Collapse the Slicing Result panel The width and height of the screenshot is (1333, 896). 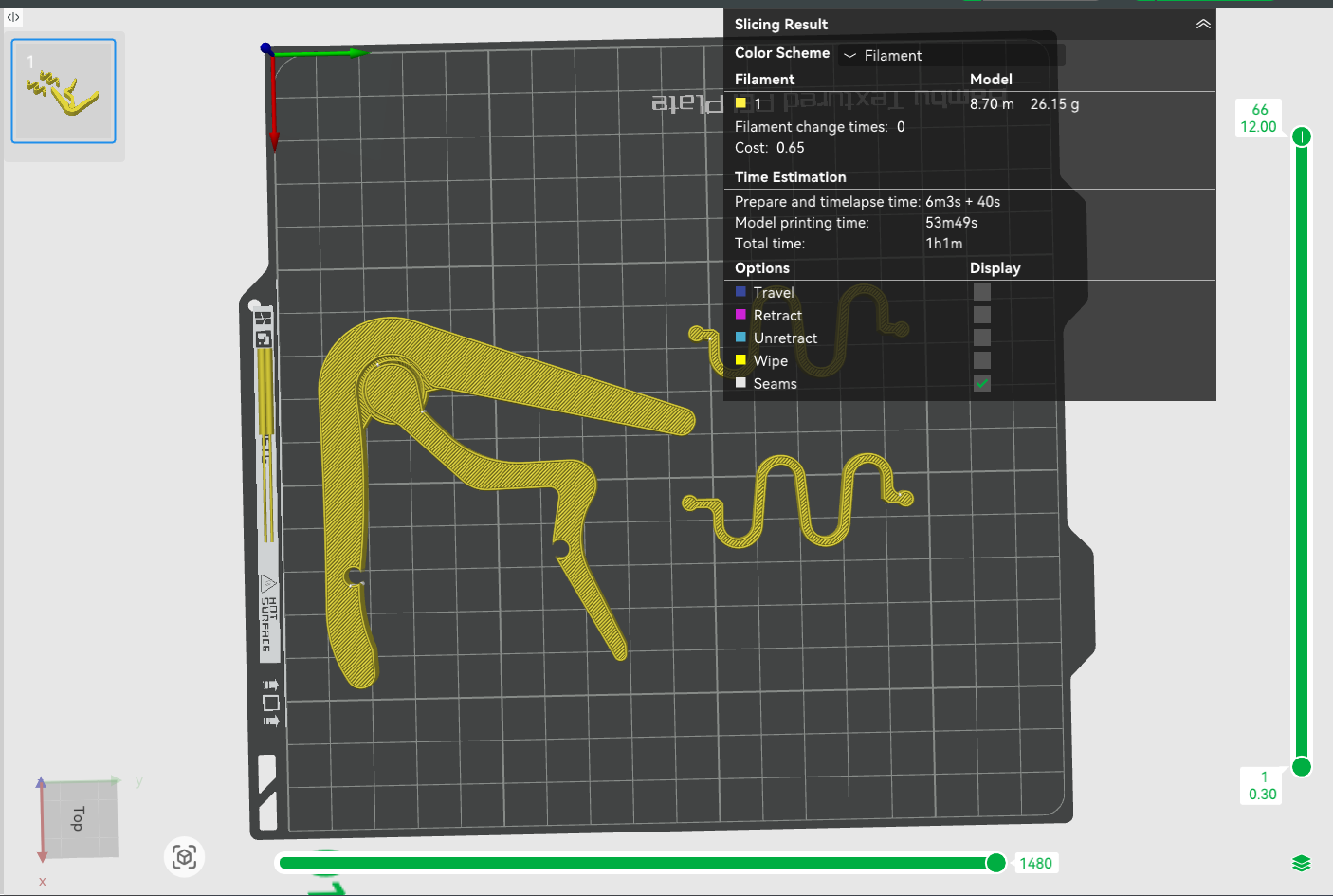click(1203, 24)
